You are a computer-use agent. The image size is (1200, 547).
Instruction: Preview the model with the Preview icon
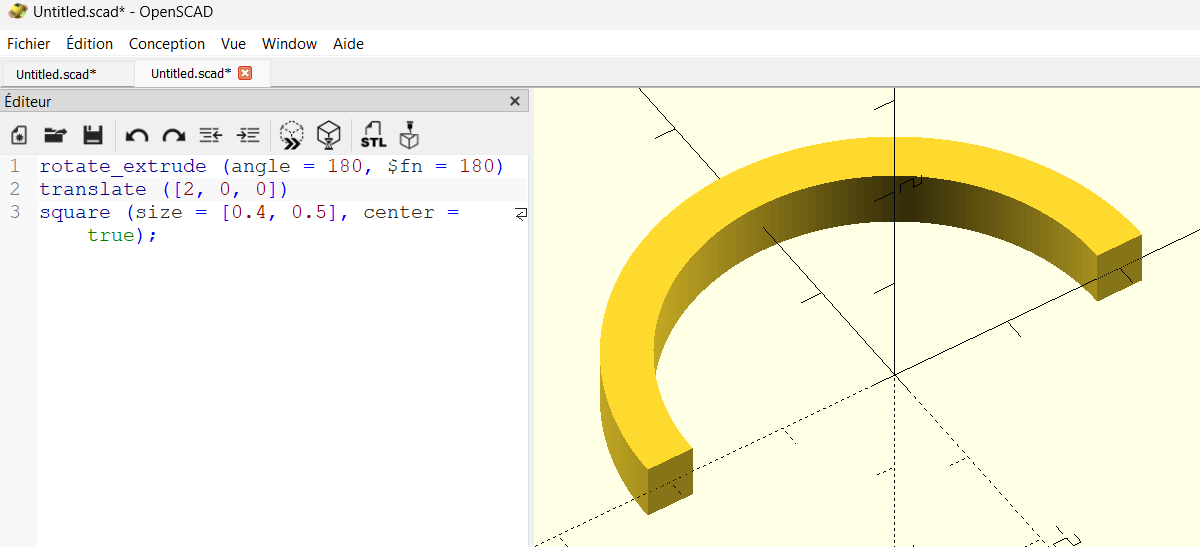click(x=291, y=135)
